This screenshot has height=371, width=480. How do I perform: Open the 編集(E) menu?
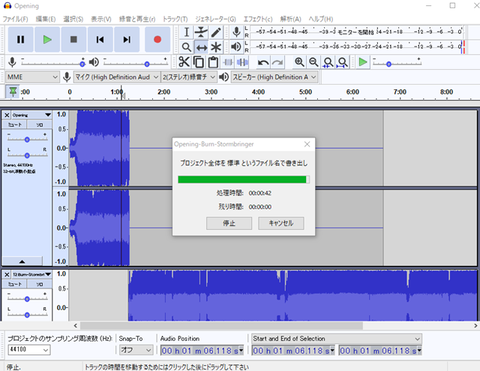[46, 19]
